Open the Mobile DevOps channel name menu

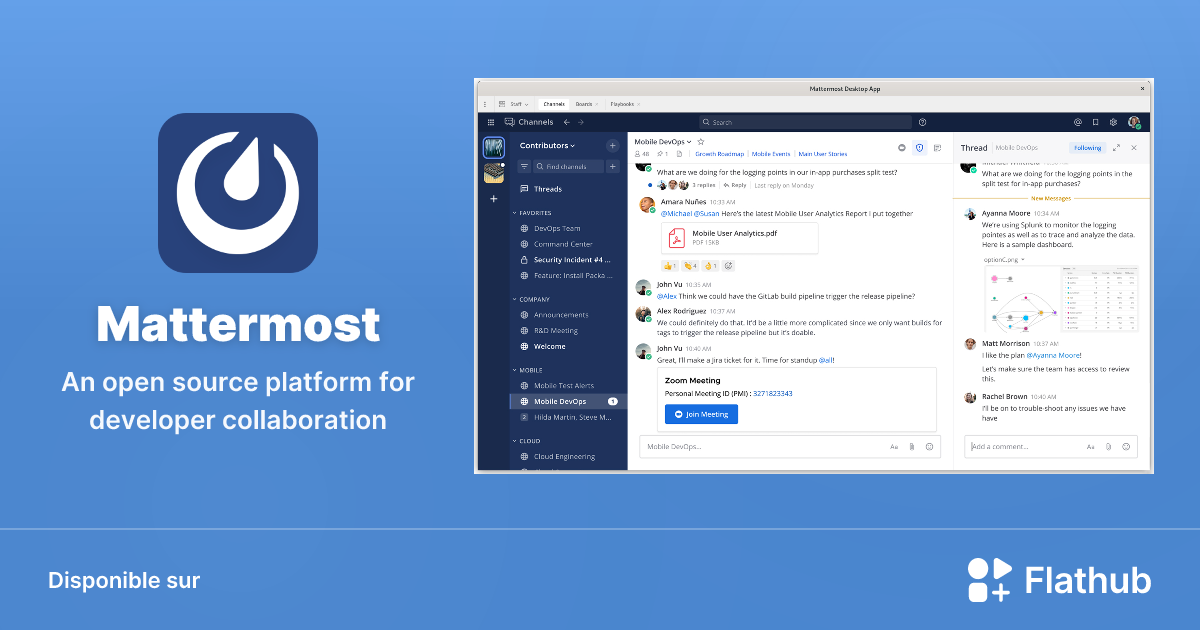(x=662, y=141)
